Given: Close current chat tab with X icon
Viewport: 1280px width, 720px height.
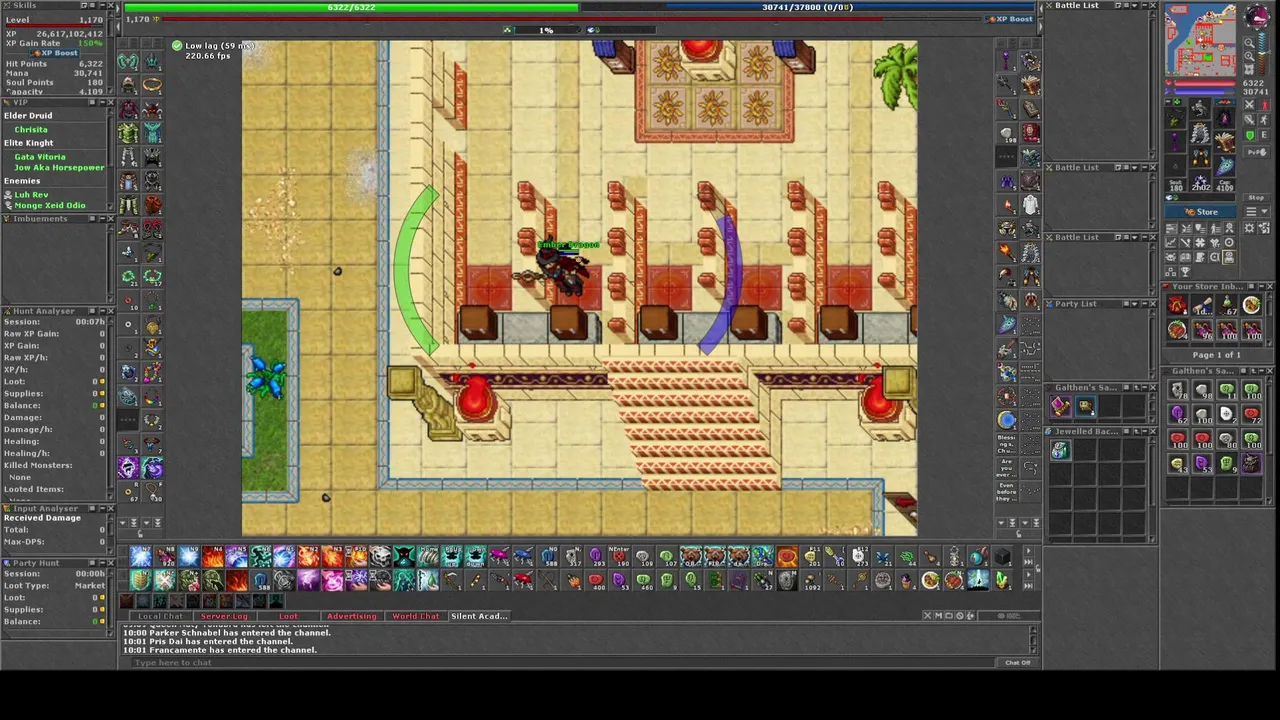Looking at the screenshot, I should (x=926, y=616).
